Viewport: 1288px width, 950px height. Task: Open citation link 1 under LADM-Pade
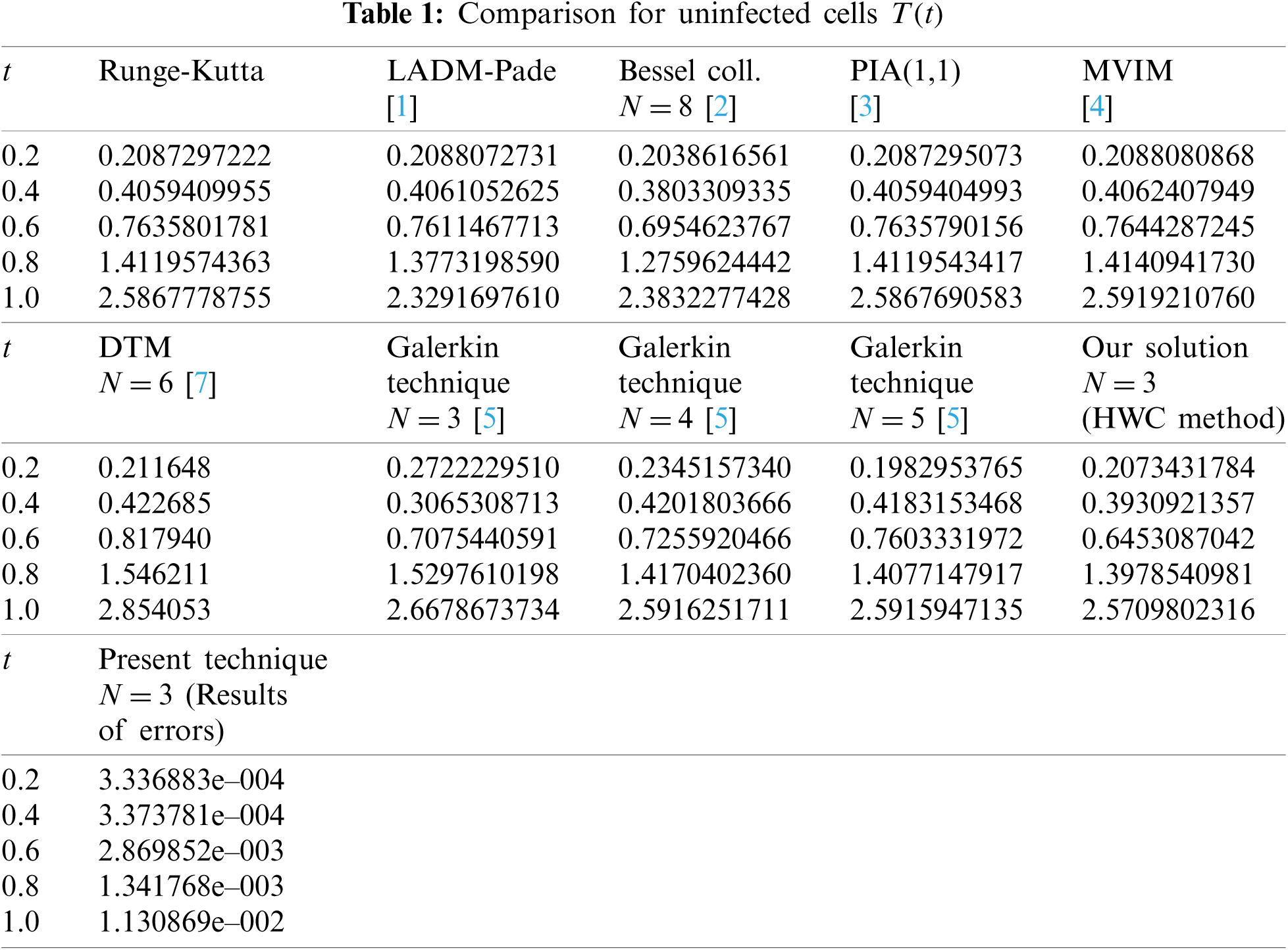(x=401, y=107)
